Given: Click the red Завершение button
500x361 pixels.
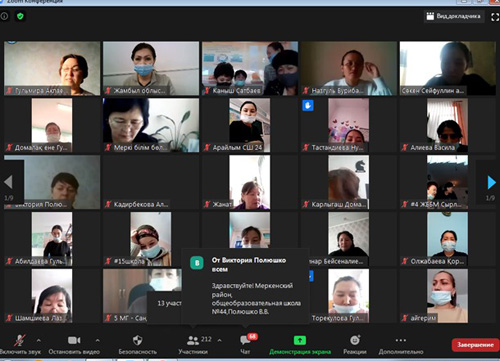Looking at the screenshot, I should [x=475, y=345].
